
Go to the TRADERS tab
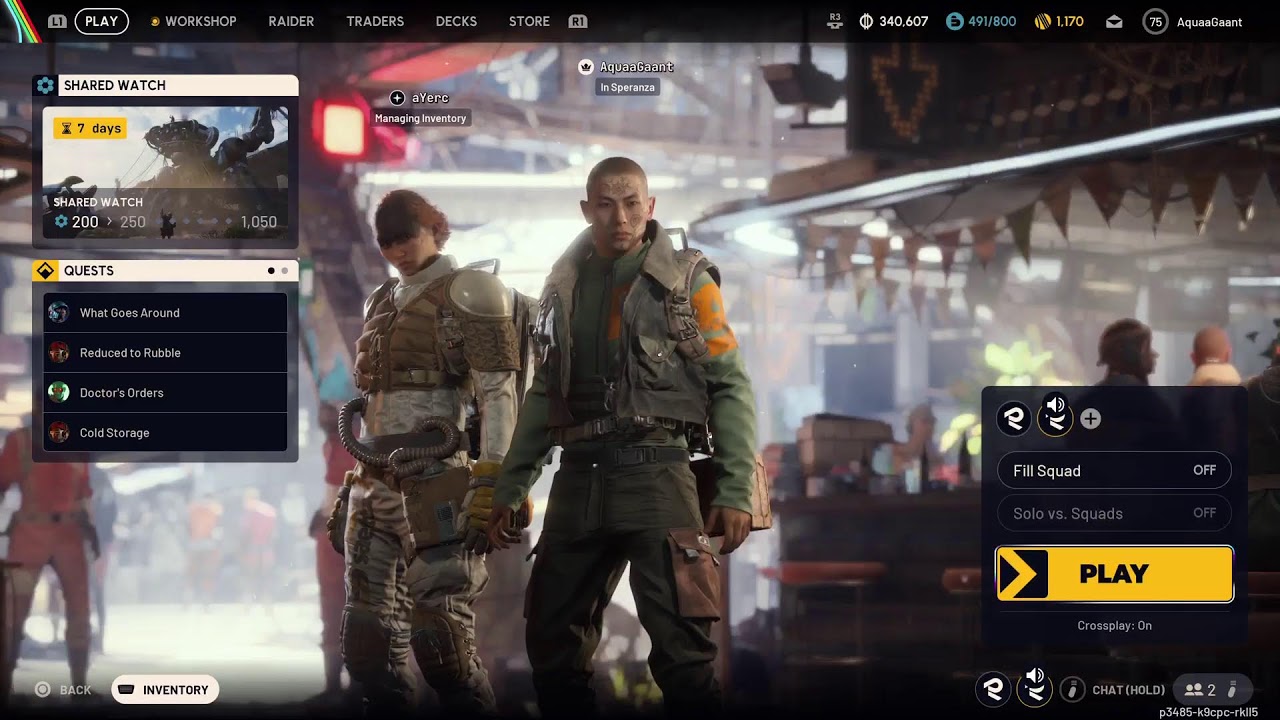click(x=375, y=21)
